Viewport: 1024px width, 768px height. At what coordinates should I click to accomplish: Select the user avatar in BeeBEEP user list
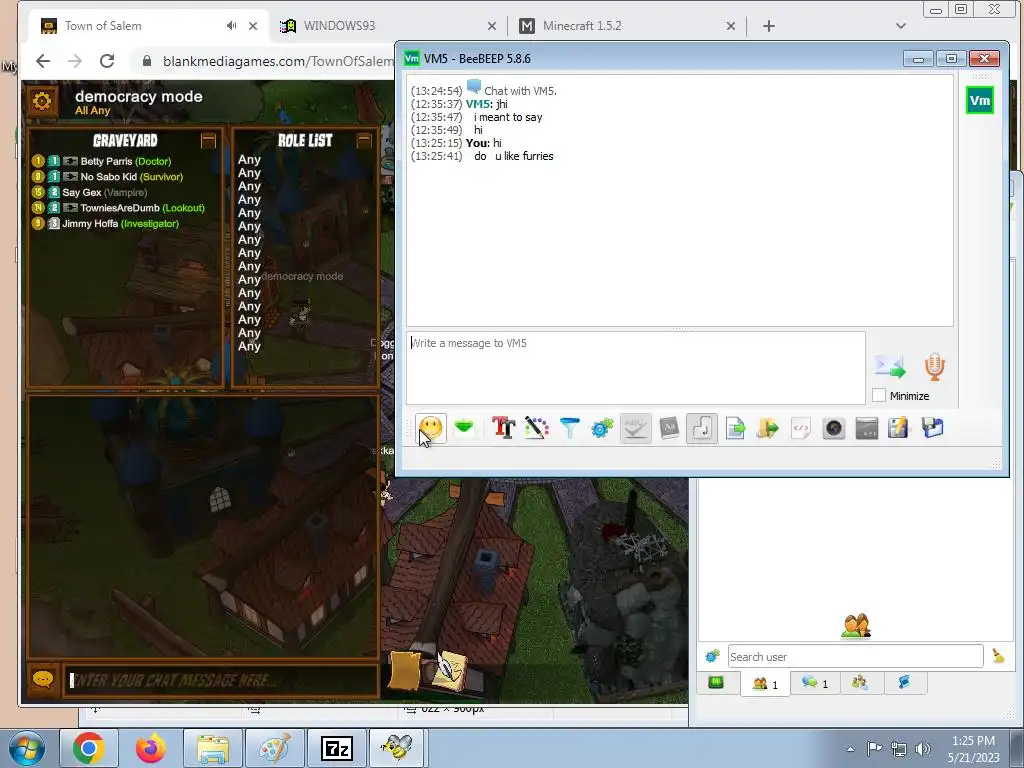(856, 626)
